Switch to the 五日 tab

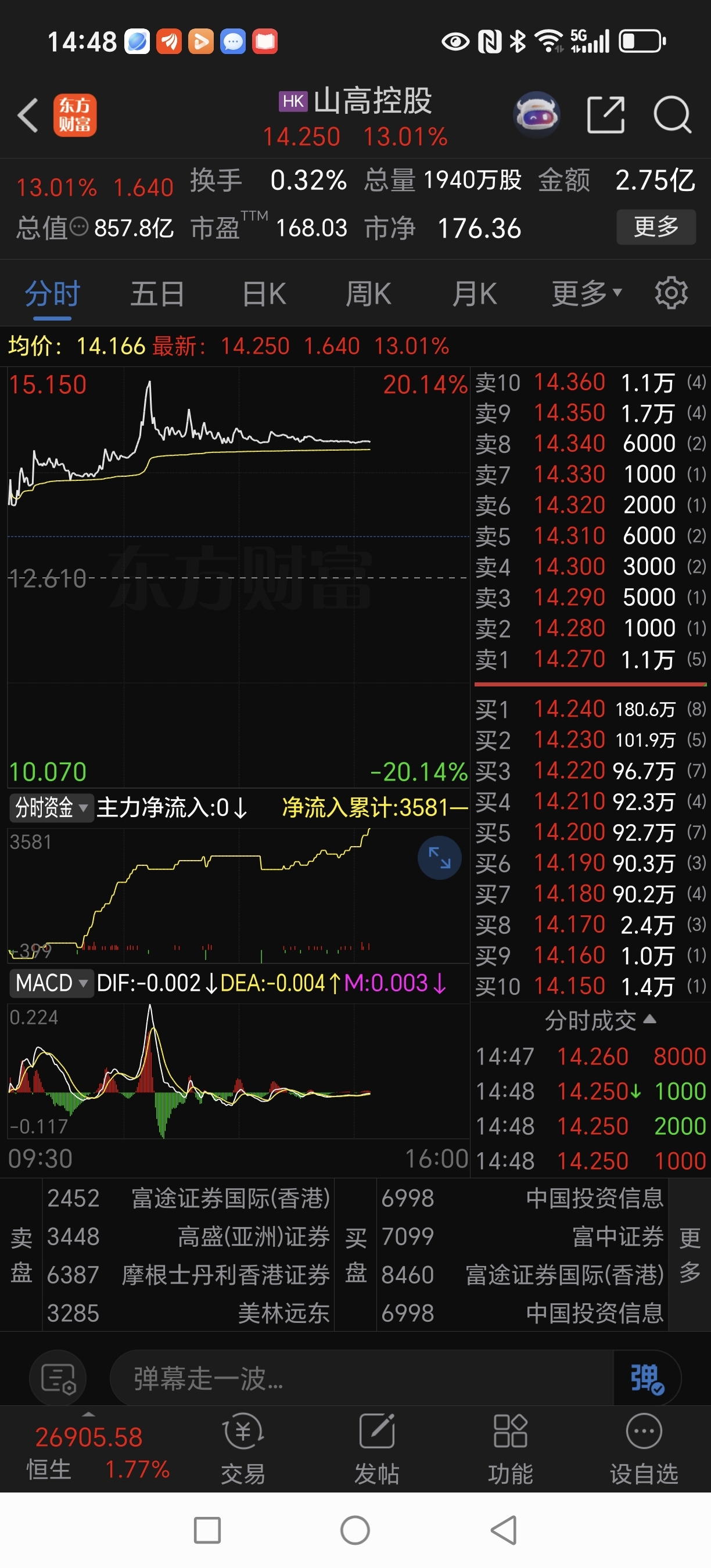tap(157, 293)
